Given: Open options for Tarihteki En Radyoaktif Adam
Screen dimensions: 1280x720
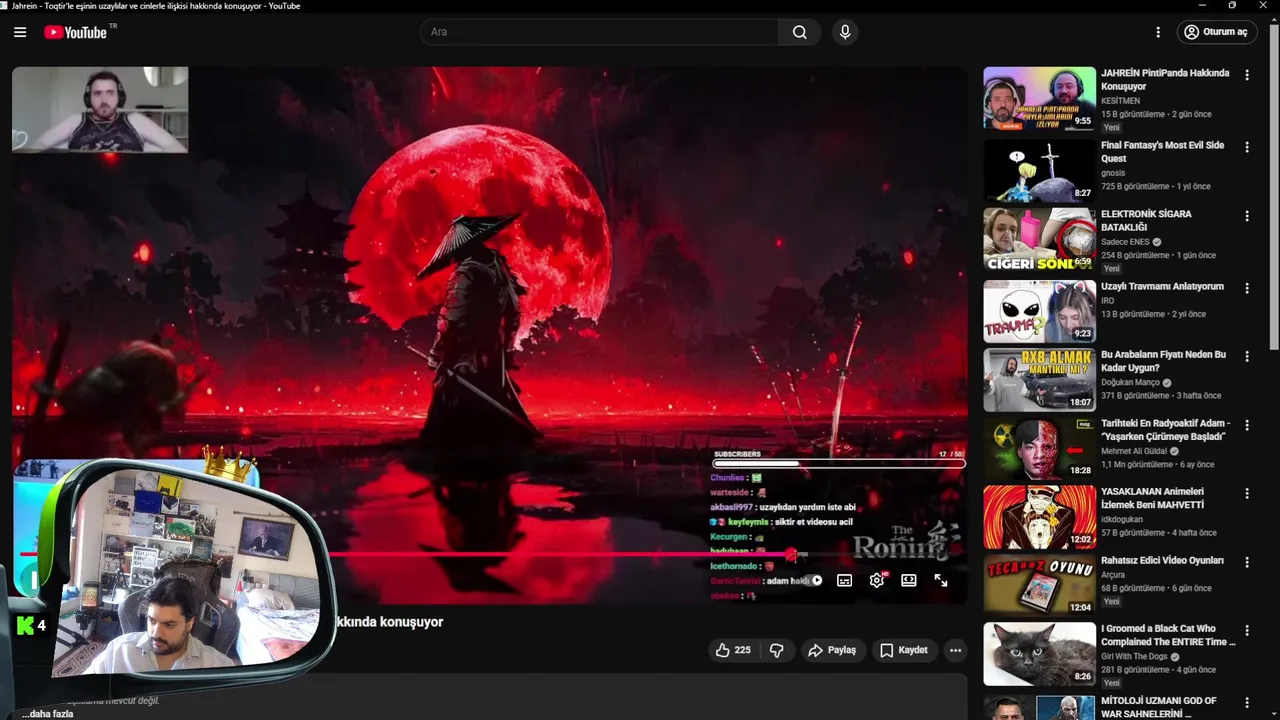Looking at the screenshot, I should [1247, 425].
